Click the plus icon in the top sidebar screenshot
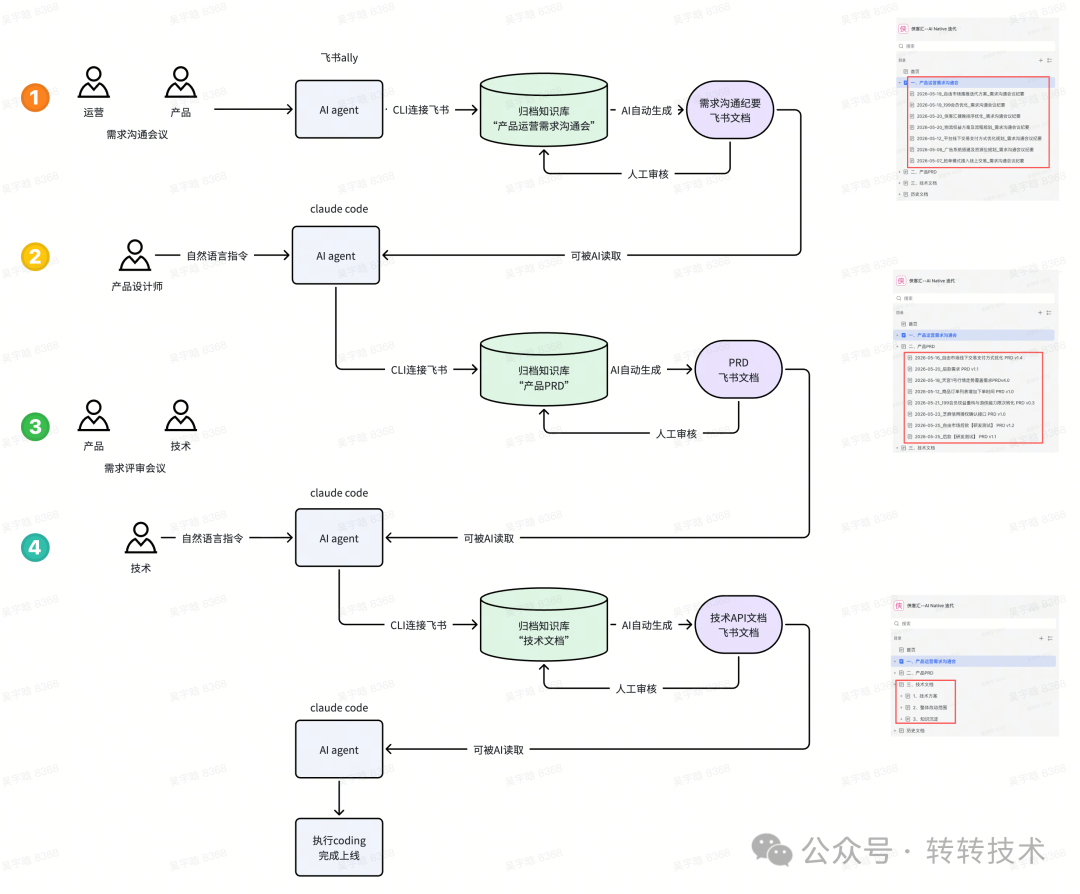Screen dimensions: 1080x894 click(1041, 61)
